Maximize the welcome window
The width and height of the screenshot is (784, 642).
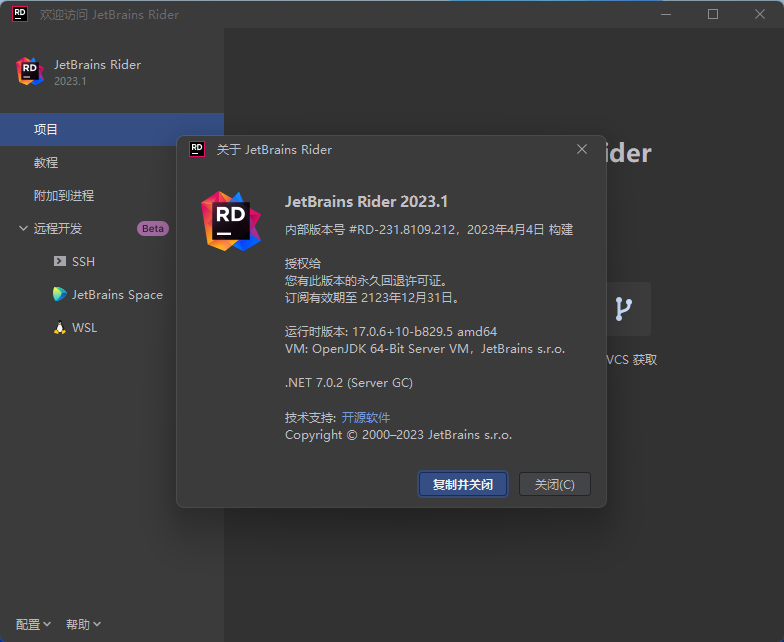pos(713,14)
